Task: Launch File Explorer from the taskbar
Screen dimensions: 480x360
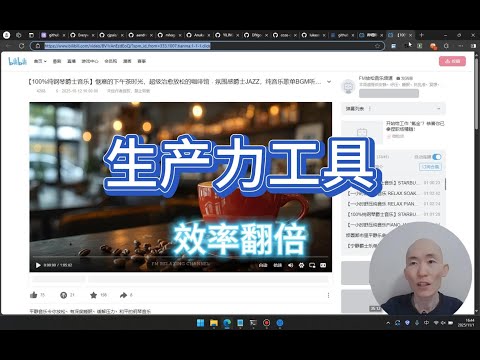Action: point(214,323)
